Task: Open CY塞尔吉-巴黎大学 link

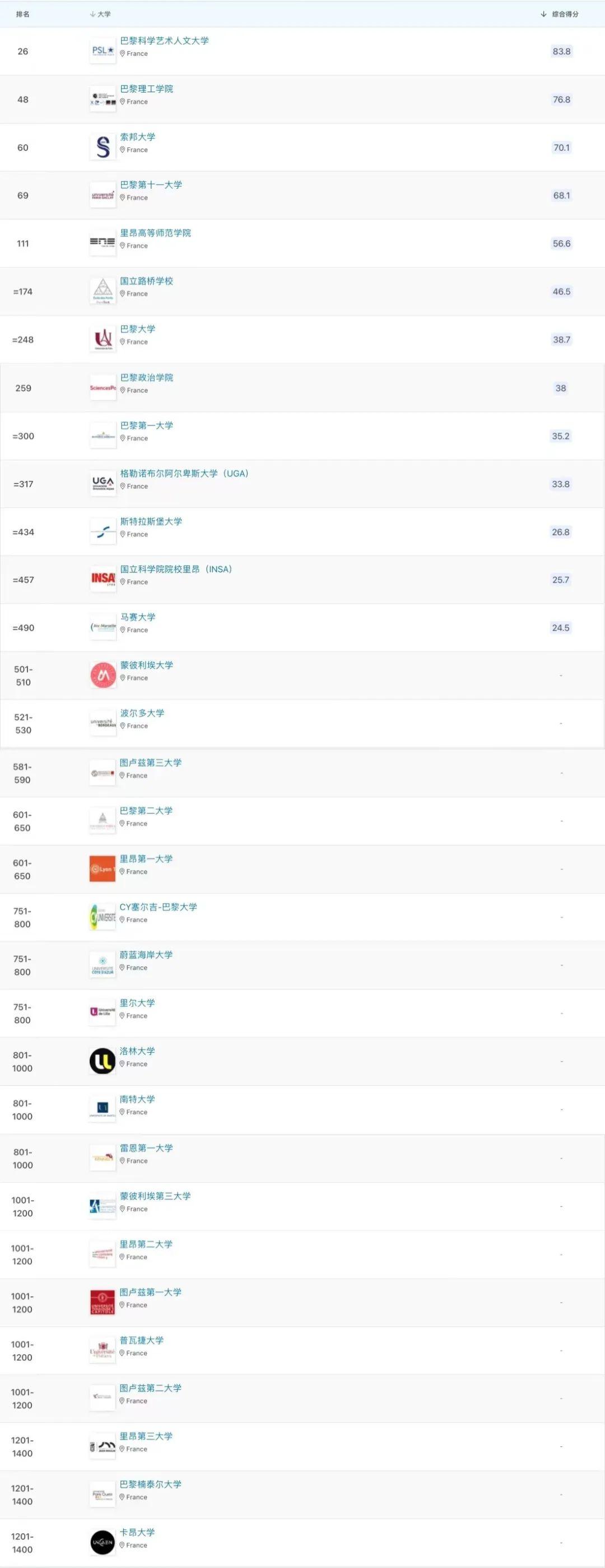Action: coord(158,907)
